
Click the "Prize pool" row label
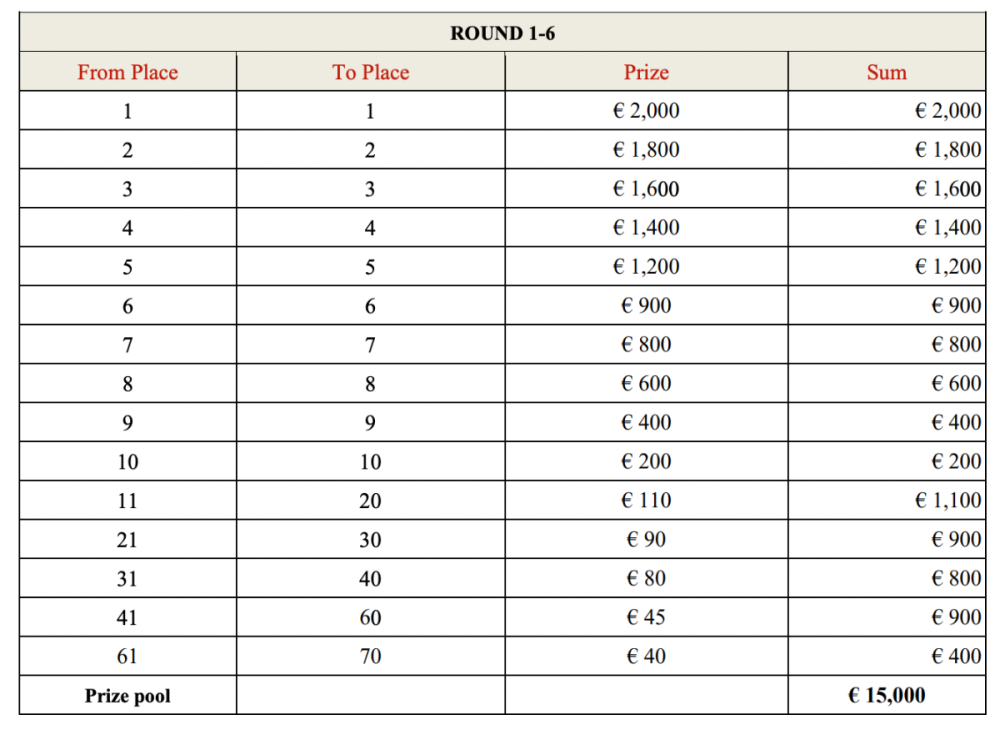[127, 696]
